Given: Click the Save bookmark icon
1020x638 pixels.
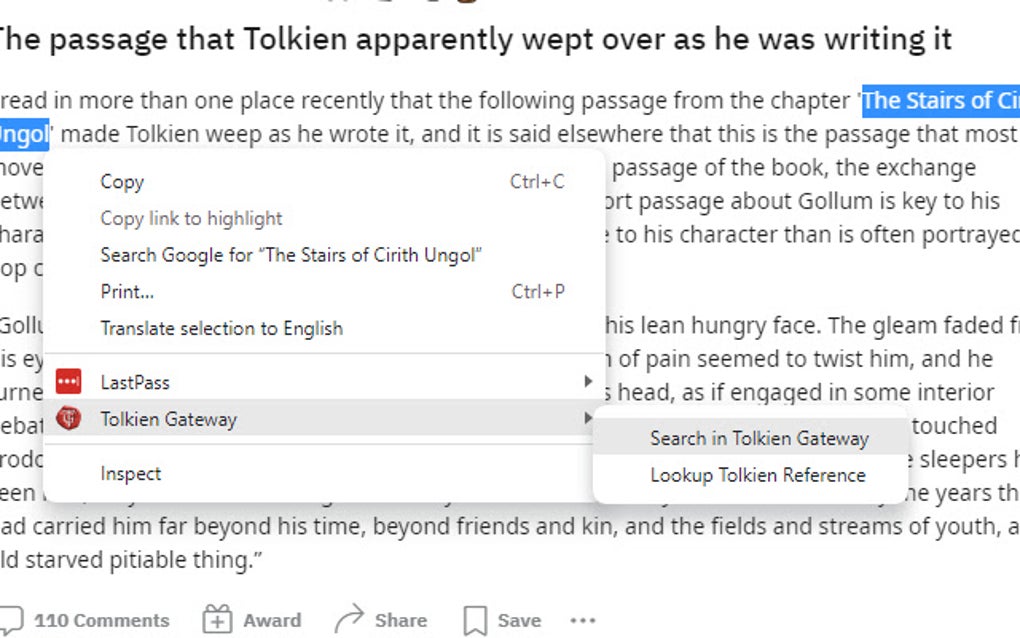Looking at the screenshot, I should click(475, 620).
